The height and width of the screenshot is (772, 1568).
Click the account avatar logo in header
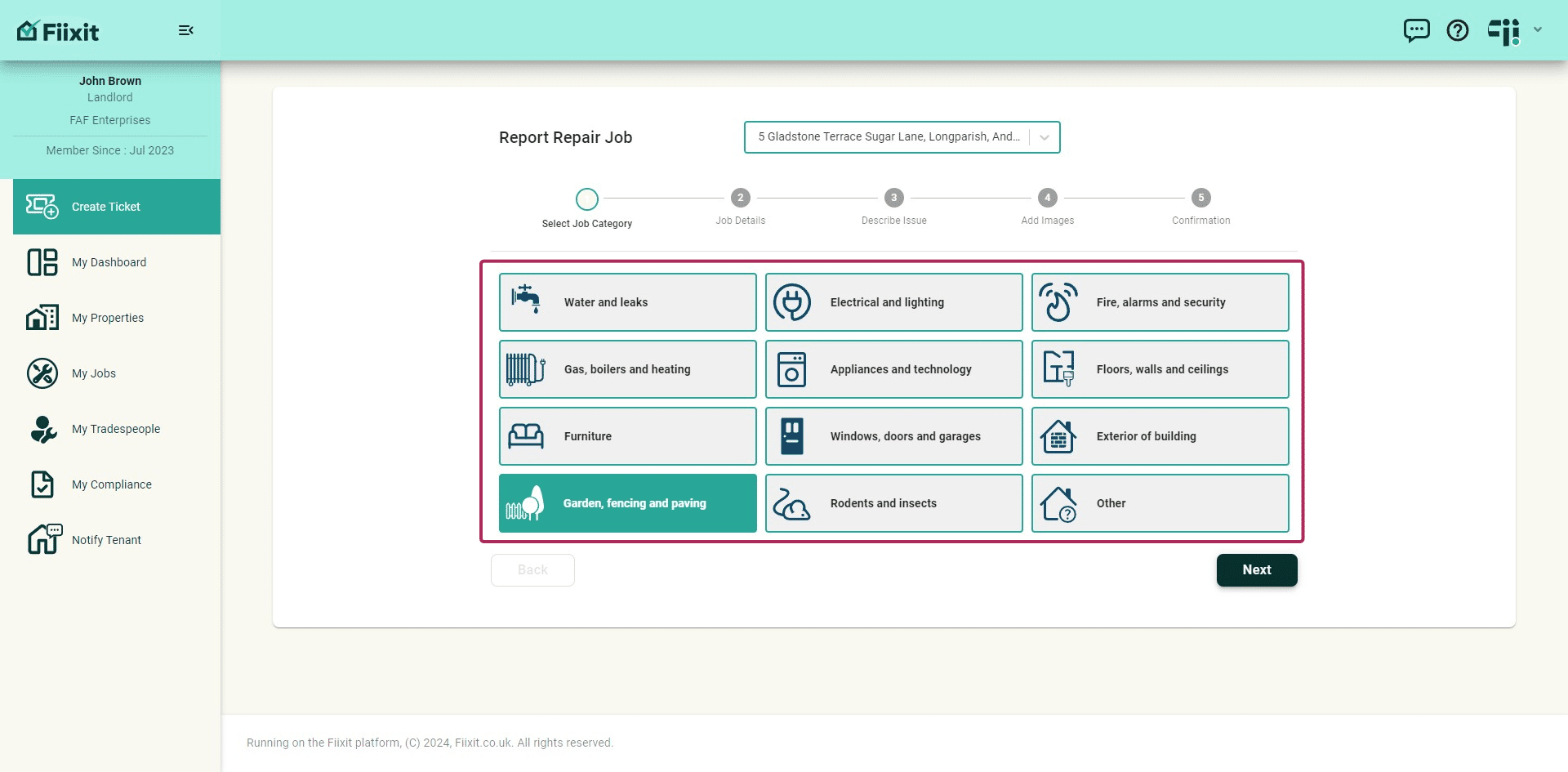(1503, 31)
